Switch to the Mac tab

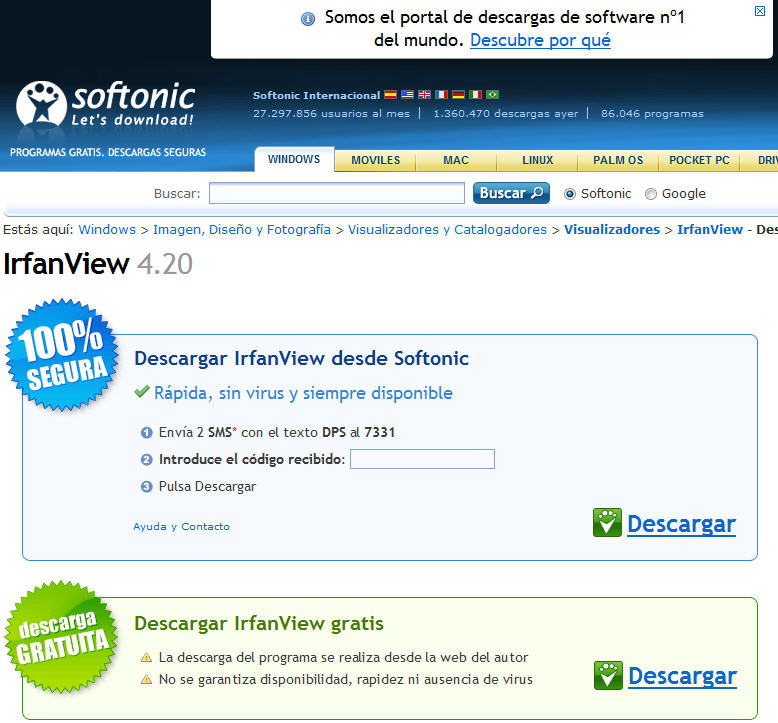[456, 160]
